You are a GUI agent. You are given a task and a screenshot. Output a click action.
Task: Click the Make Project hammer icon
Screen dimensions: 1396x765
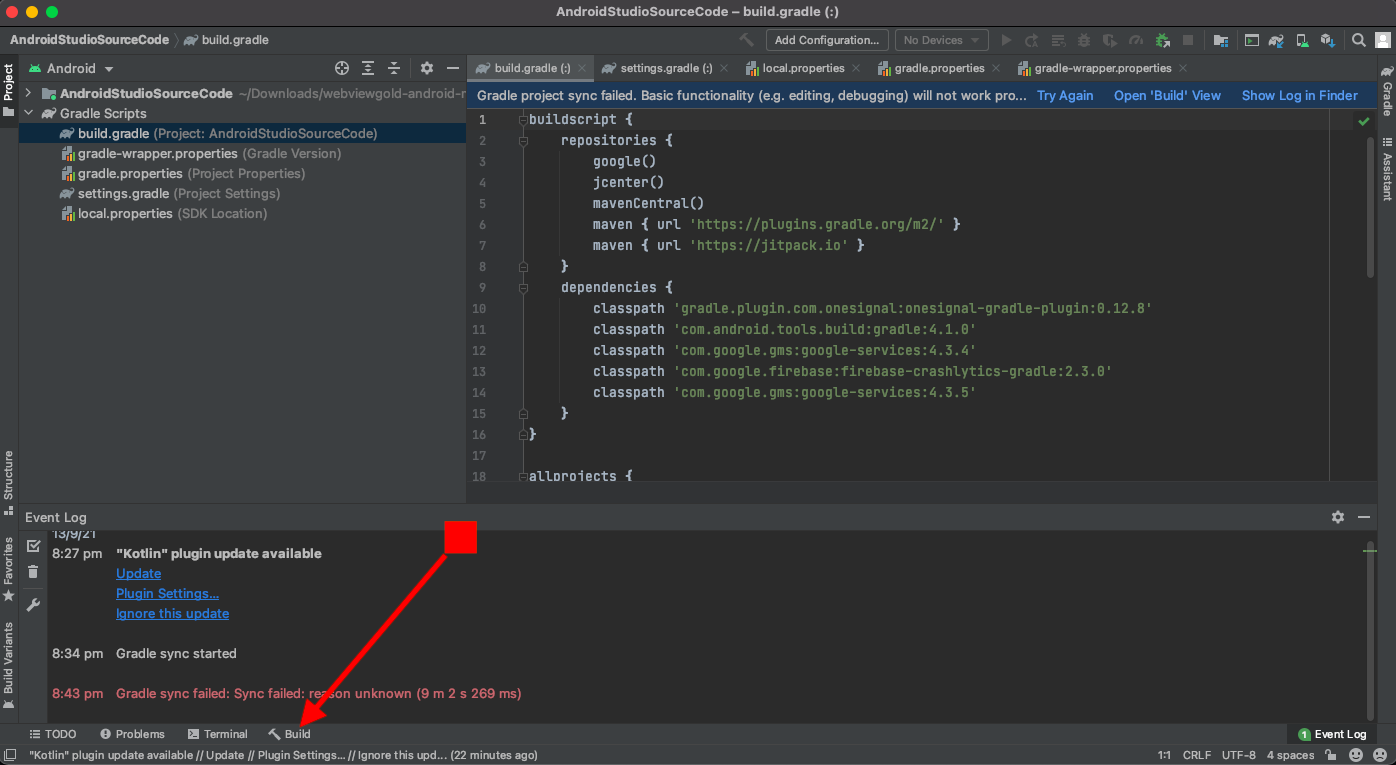(x=746, y=40)
